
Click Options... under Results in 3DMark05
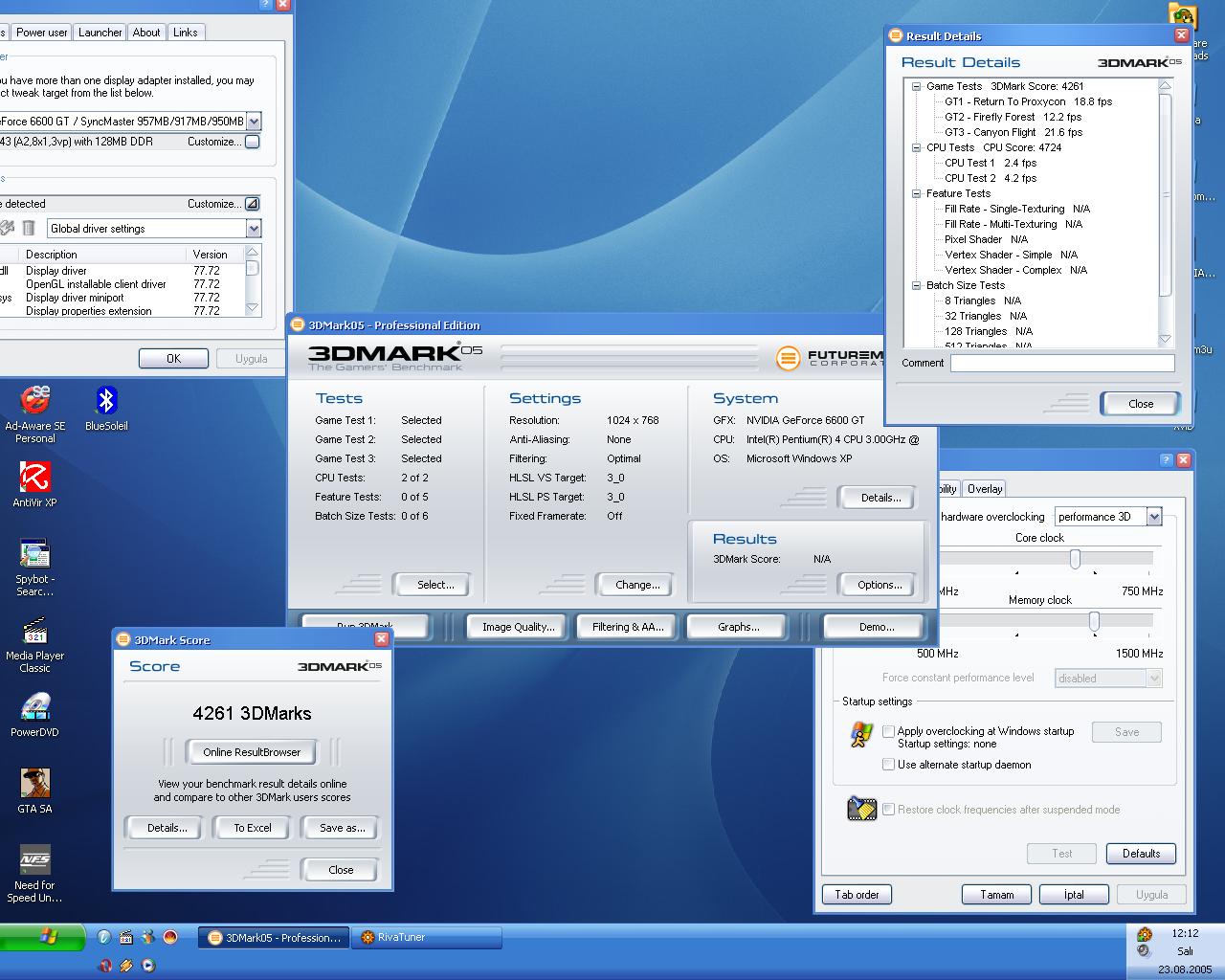pos(880,585)
